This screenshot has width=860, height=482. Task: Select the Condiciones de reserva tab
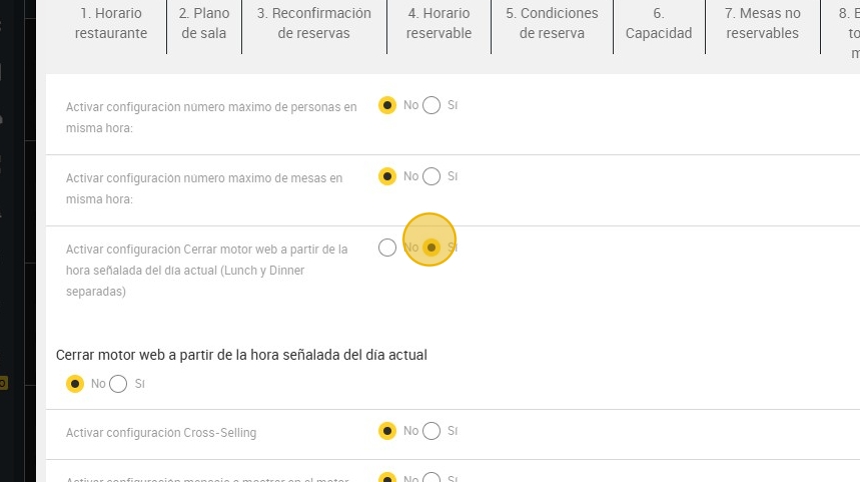click(552, 24)
